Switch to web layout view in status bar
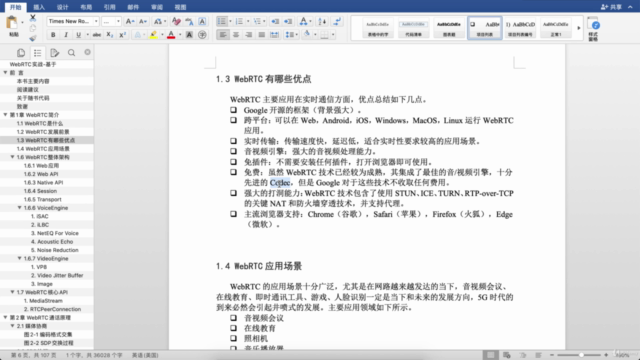This screenshot has width=640, height=360. point(507,355)
